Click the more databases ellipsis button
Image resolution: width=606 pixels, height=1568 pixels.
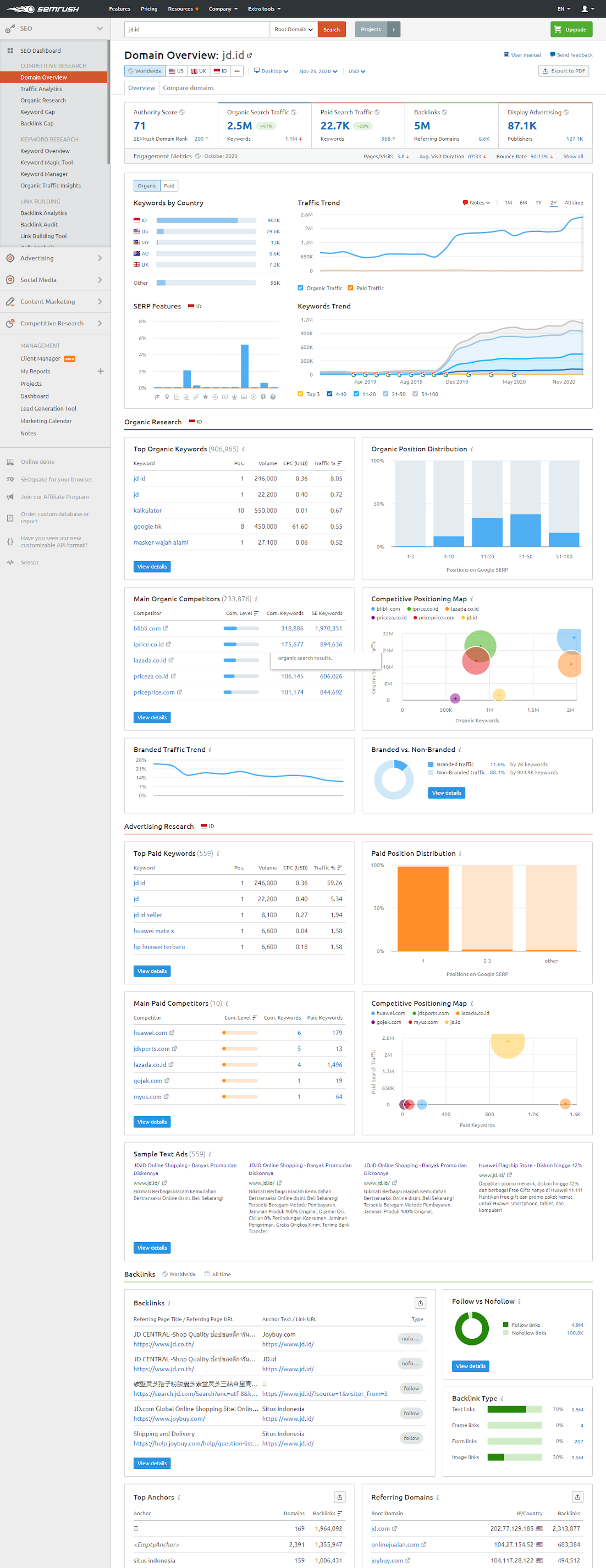[237, 71]
